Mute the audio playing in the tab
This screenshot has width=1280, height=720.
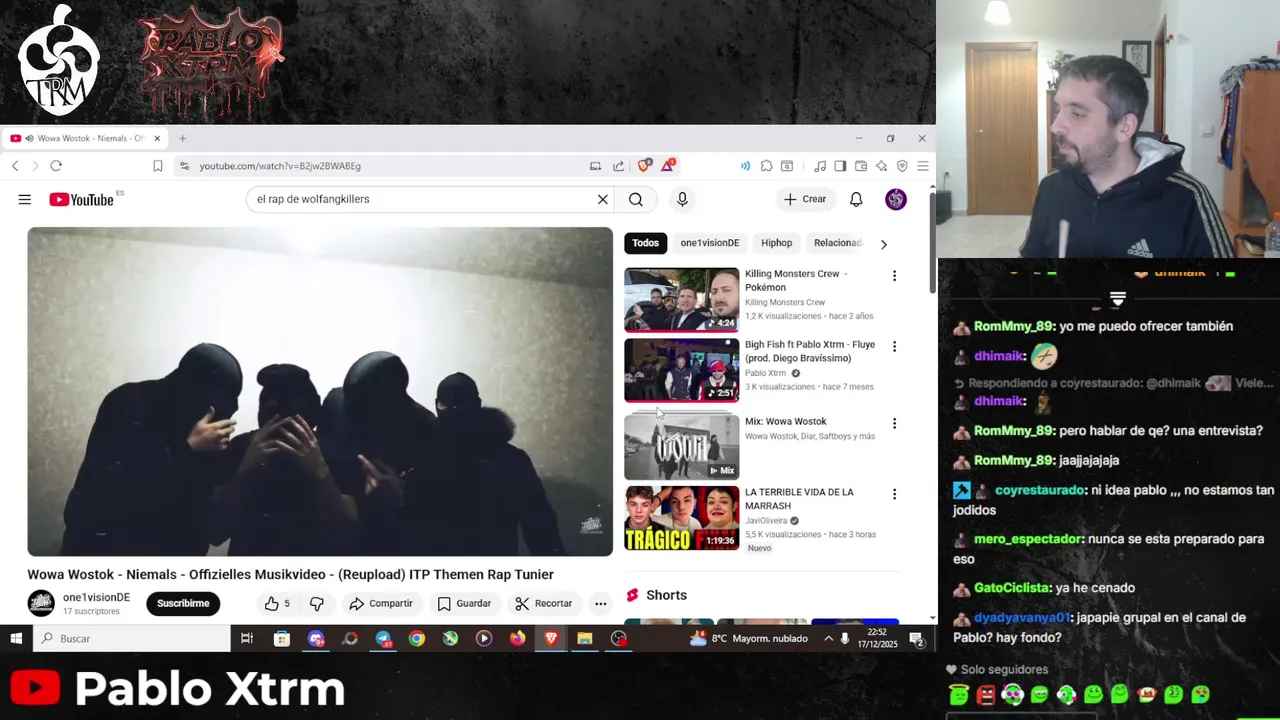tap(29, 138)
